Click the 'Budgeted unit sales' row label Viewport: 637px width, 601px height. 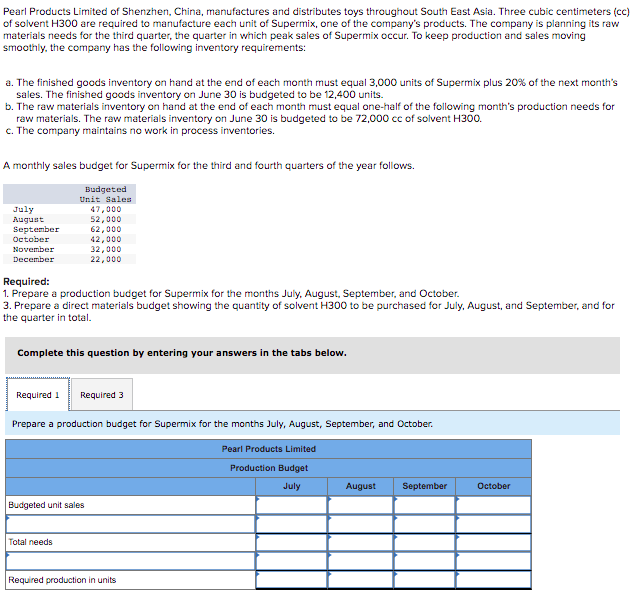46,505
